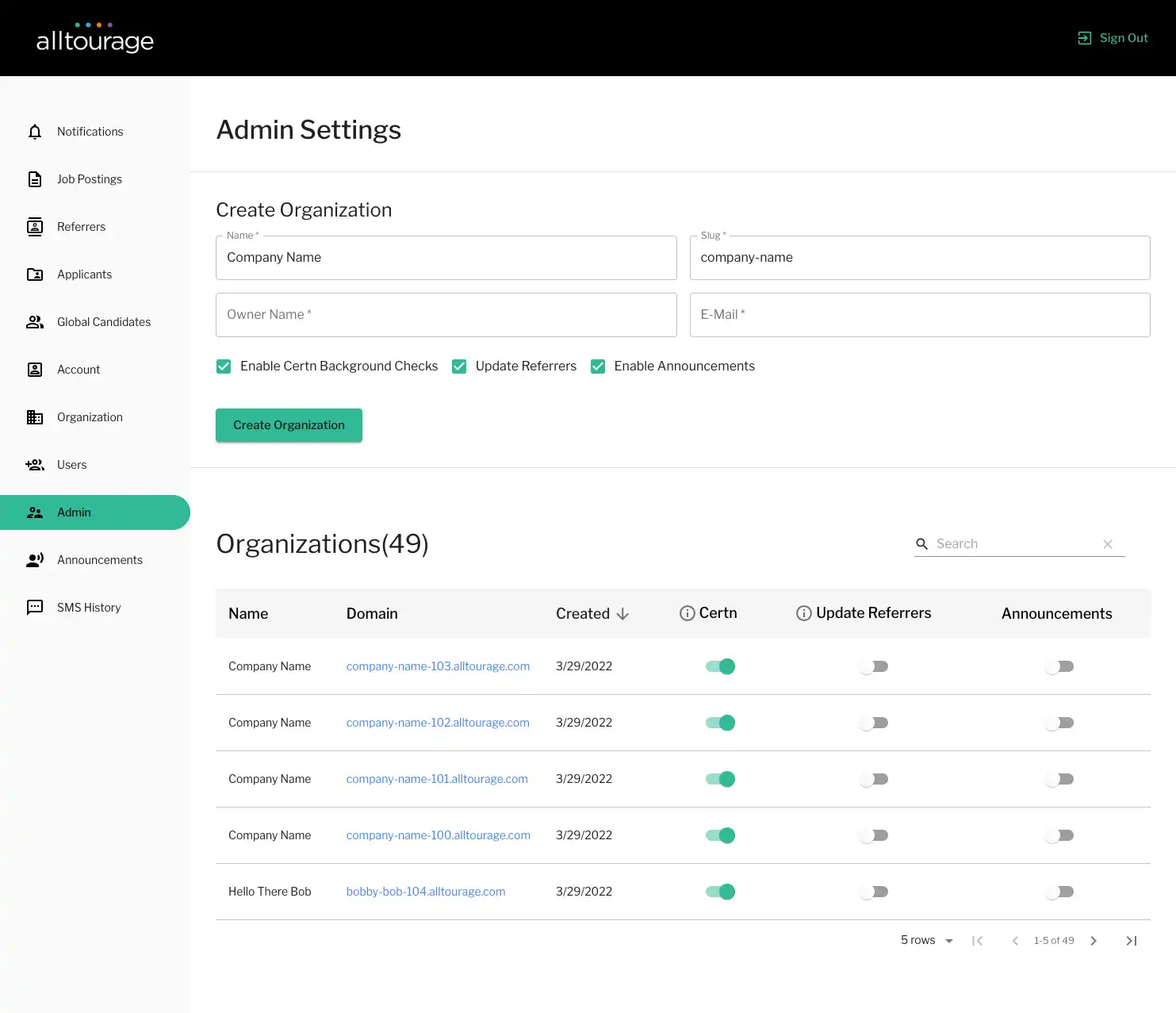This screenshot has height=1013, width=1176.
Task: Click the Certn info icon
Action: (688, 613)
